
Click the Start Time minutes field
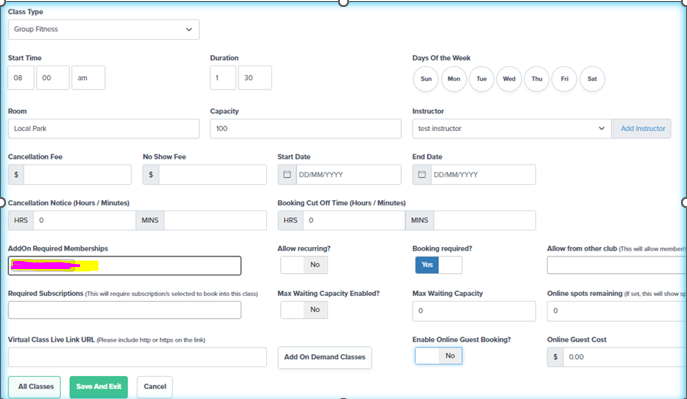[53, 78]
